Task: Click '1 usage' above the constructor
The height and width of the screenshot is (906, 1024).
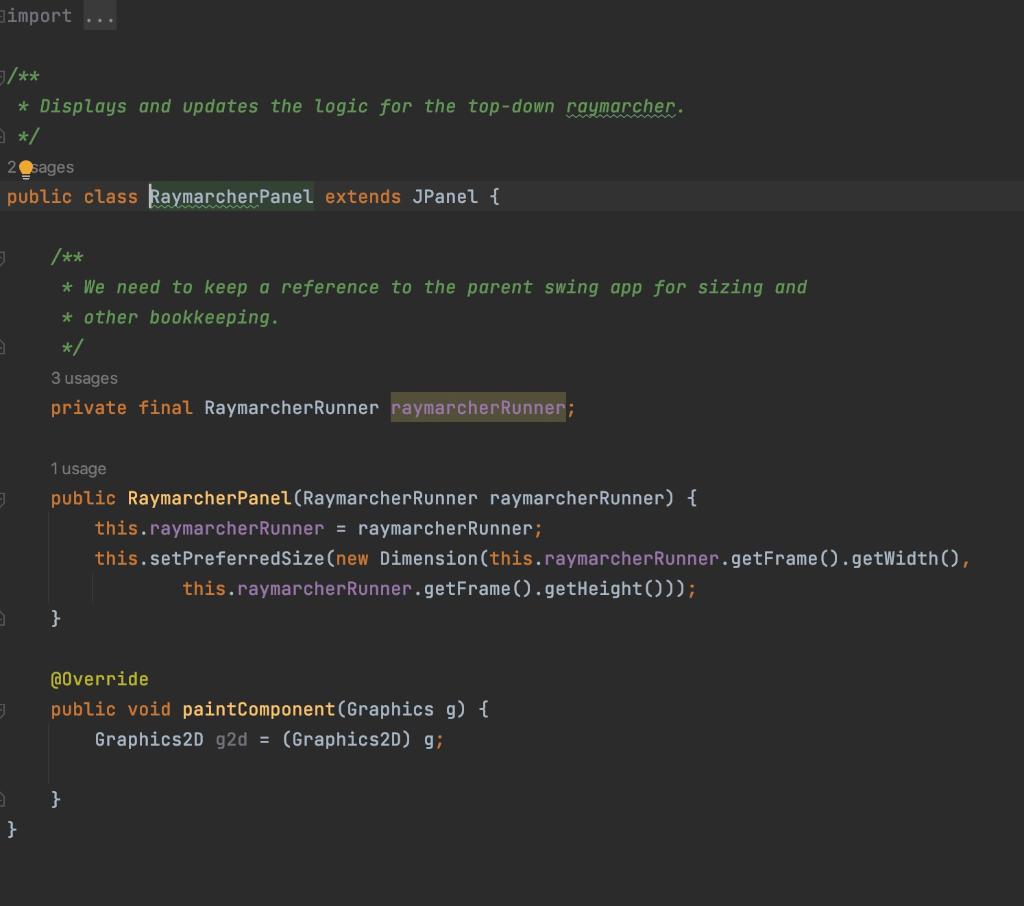Action: pyautogui.click(x=80, y=468)
